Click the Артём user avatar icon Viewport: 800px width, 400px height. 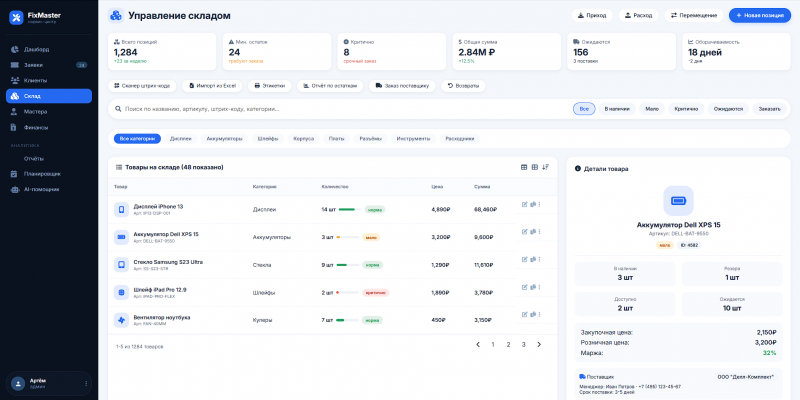tap(18, 384)
